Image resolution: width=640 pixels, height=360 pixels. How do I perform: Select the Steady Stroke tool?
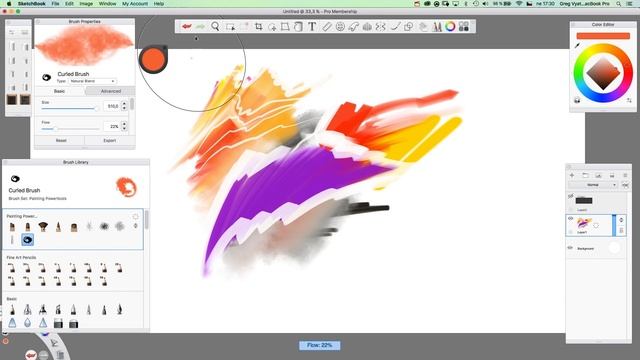395,27
